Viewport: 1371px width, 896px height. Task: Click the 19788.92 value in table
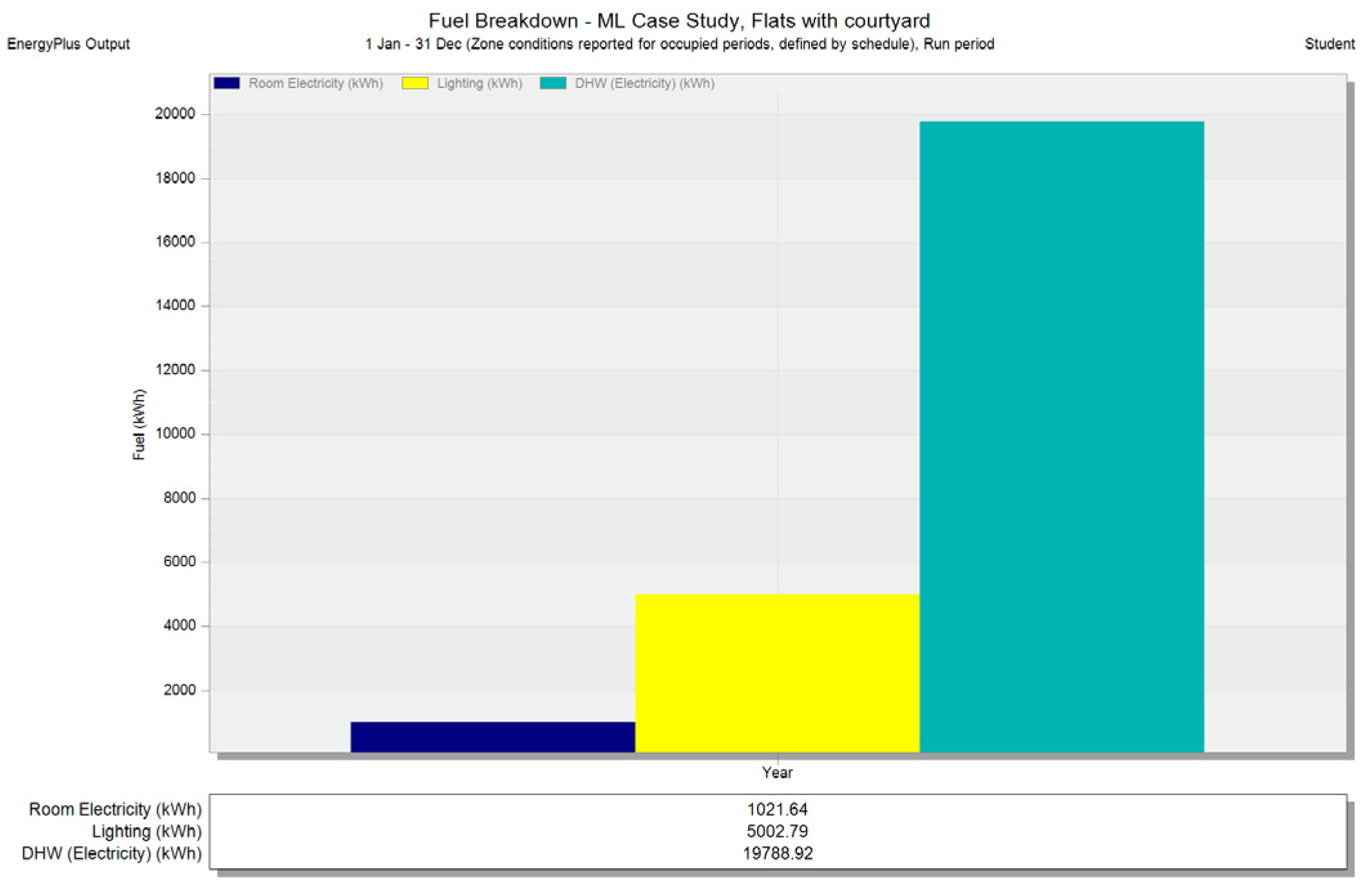tap(777, 853)
